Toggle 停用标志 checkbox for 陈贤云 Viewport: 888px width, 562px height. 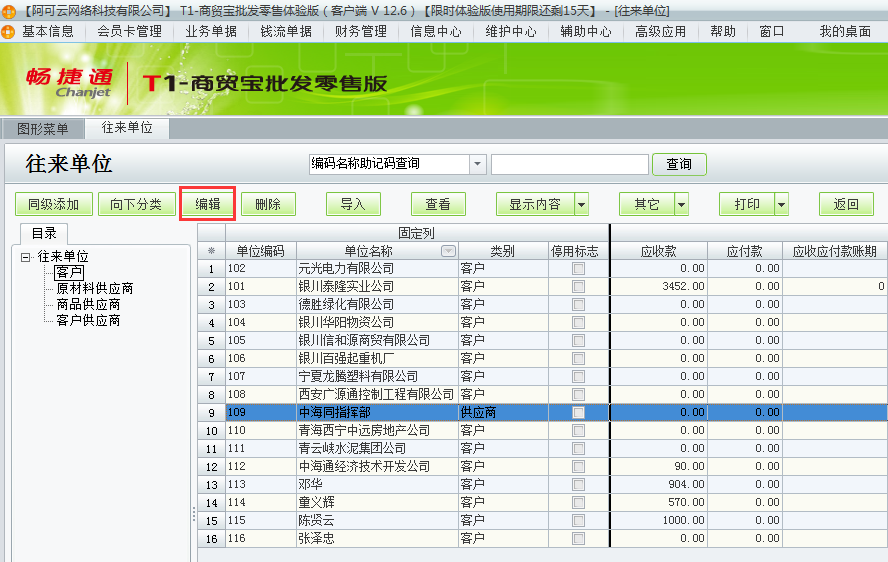578,521
